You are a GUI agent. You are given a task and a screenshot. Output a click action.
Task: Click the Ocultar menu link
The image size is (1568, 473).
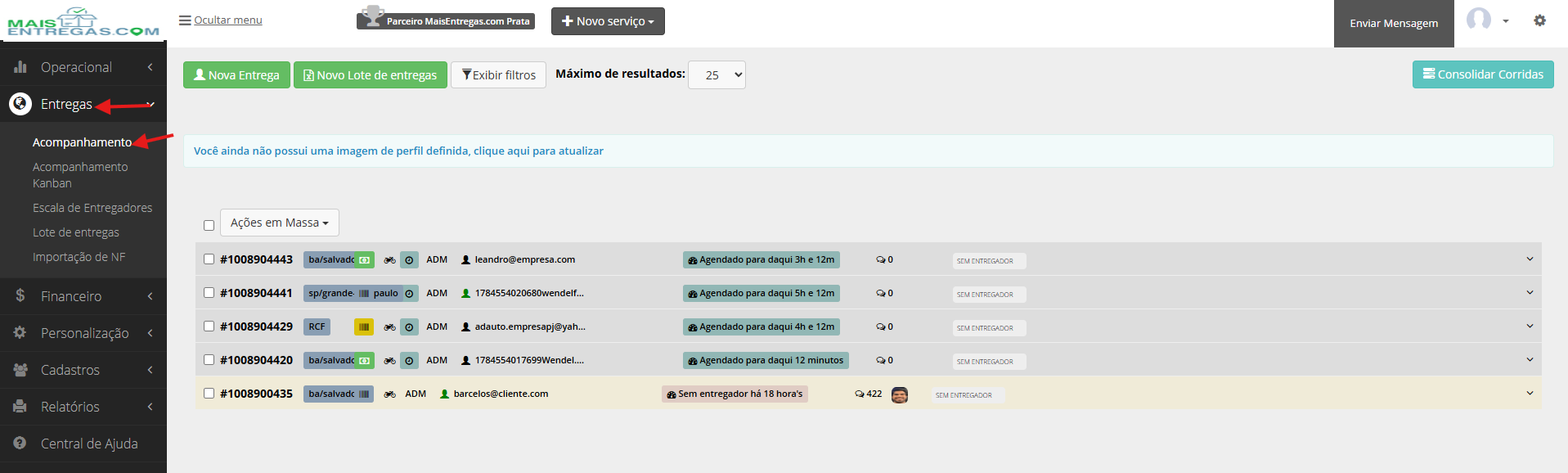[228, 20]
